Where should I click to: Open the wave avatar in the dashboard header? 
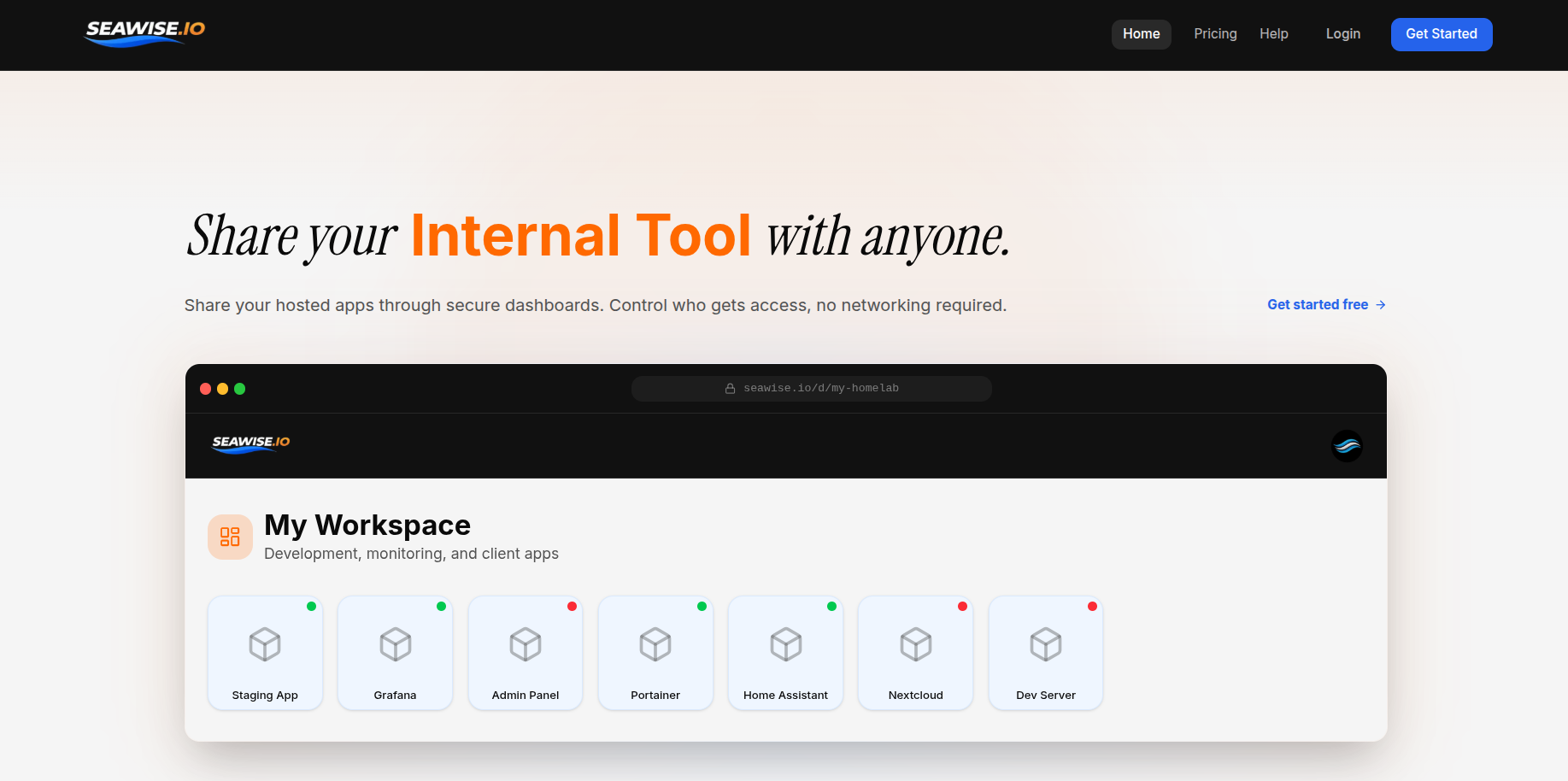tap(1347, 446)
